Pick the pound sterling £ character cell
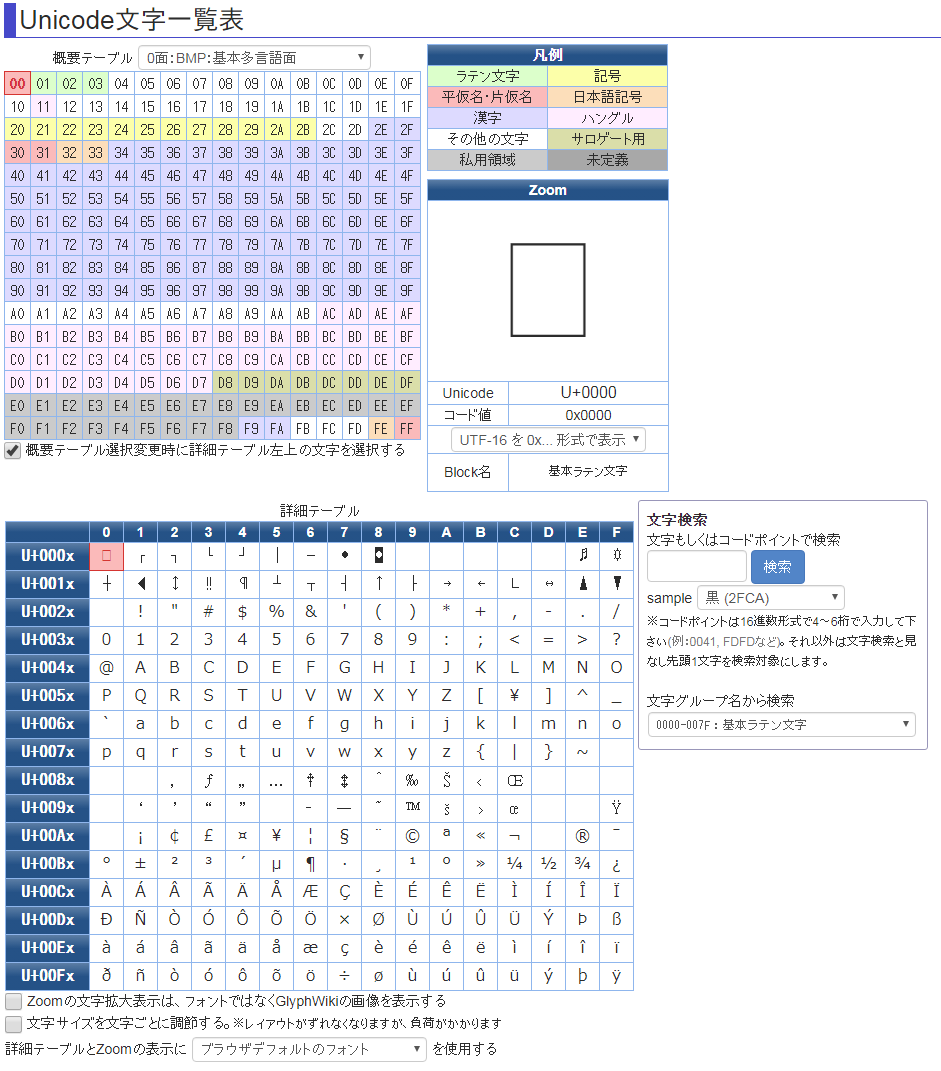The image size is (941, 1071). (208, 836)
